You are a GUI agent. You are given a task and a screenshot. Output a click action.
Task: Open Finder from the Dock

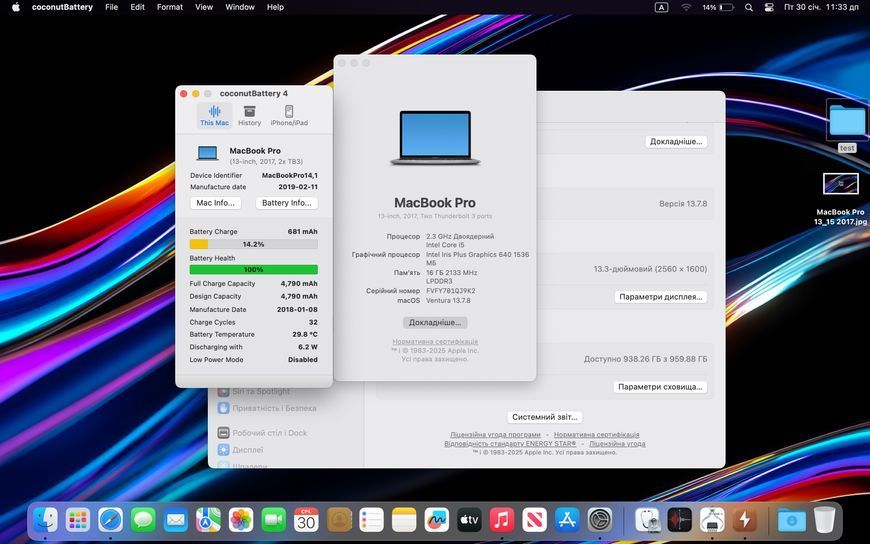pyautogui.click(x=45, y=520)
